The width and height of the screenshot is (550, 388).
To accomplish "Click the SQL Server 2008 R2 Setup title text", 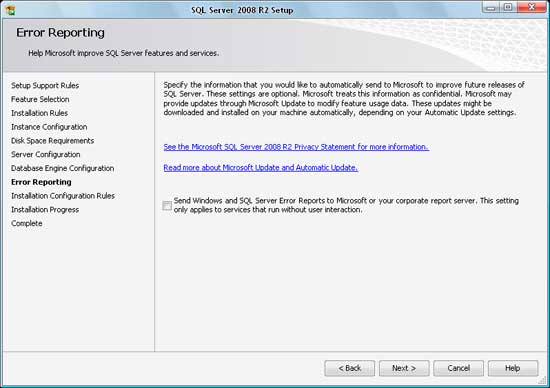I will [x=242, y=10].
